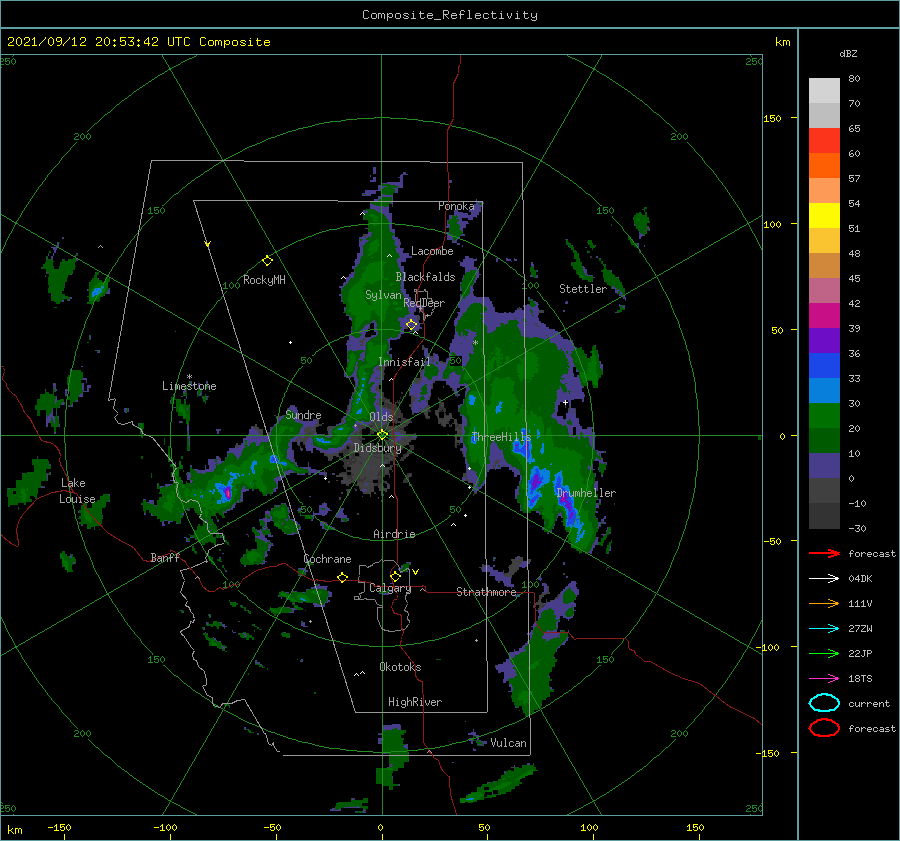
Task: Click the yellow diamond marker below RedDeer
Action: coord(412,325)
